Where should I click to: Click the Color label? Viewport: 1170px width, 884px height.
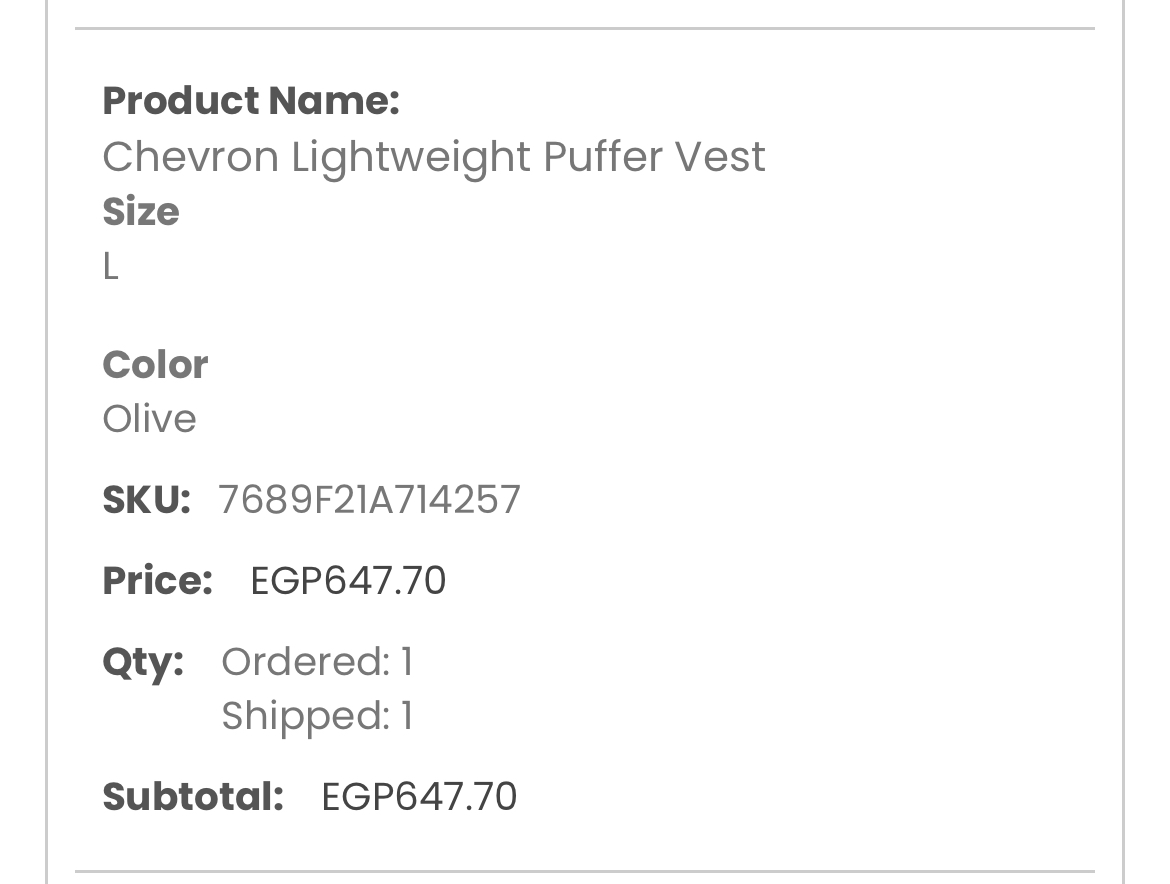tap(155, 365)
